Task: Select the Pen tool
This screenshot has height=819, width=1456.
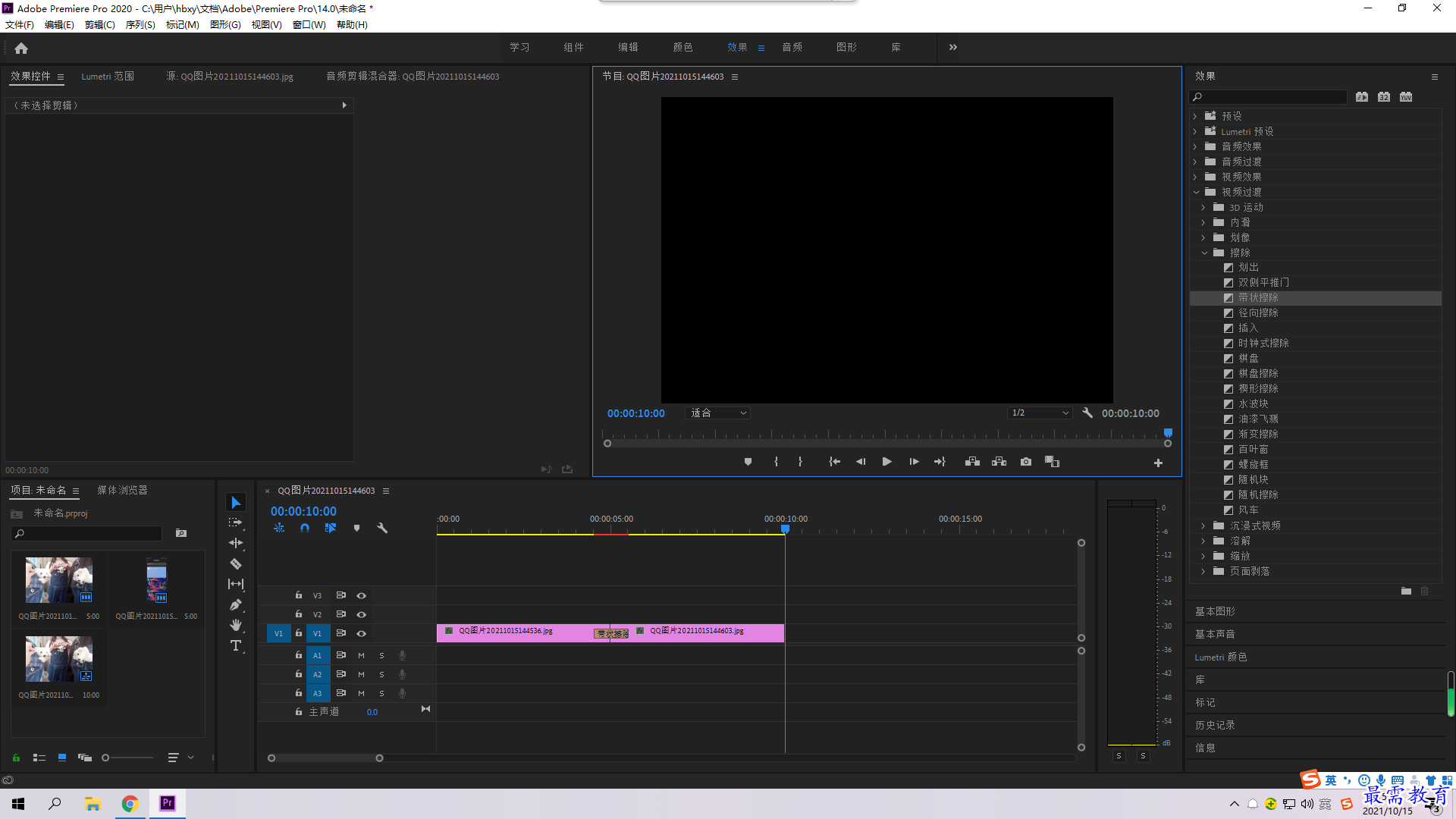Action: (x=236, y=604)
